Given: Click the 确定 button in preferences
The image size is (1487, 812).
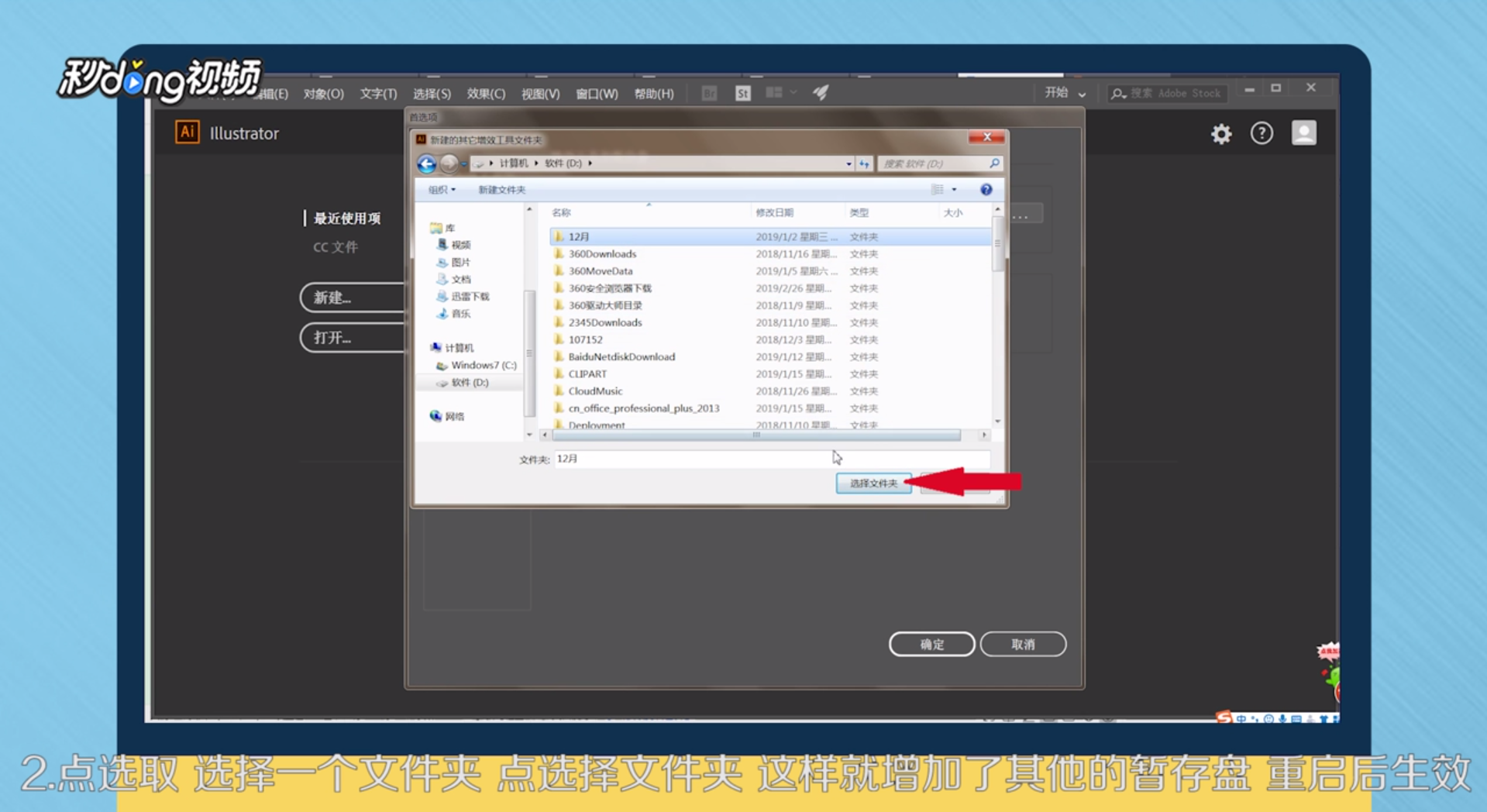Looking at the screenshot, I should pyautogui.click(x=931, y=645).
